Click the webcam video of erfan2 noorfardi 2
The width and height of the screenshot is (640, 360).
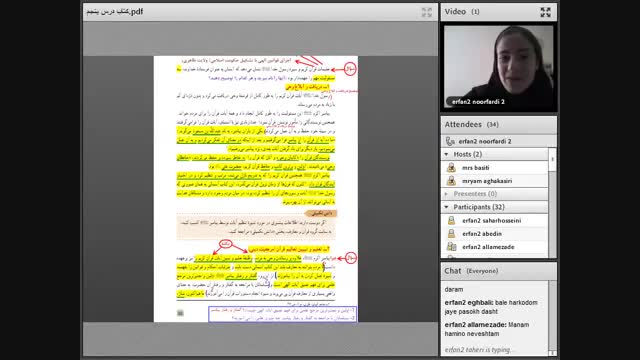[x=498, y=67]
